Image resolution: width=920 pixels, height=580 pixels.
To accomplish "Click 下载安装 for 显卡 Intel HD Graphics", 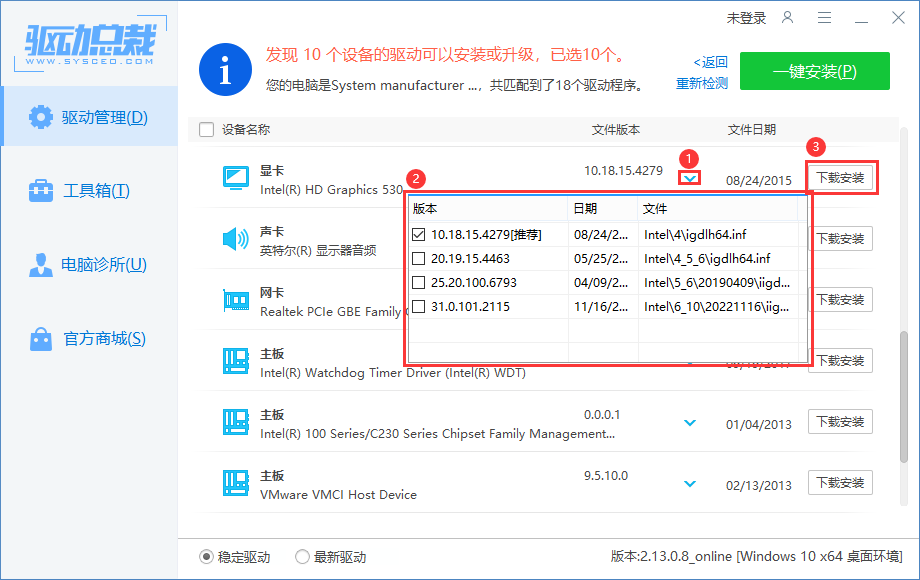I will click(840, 178).
